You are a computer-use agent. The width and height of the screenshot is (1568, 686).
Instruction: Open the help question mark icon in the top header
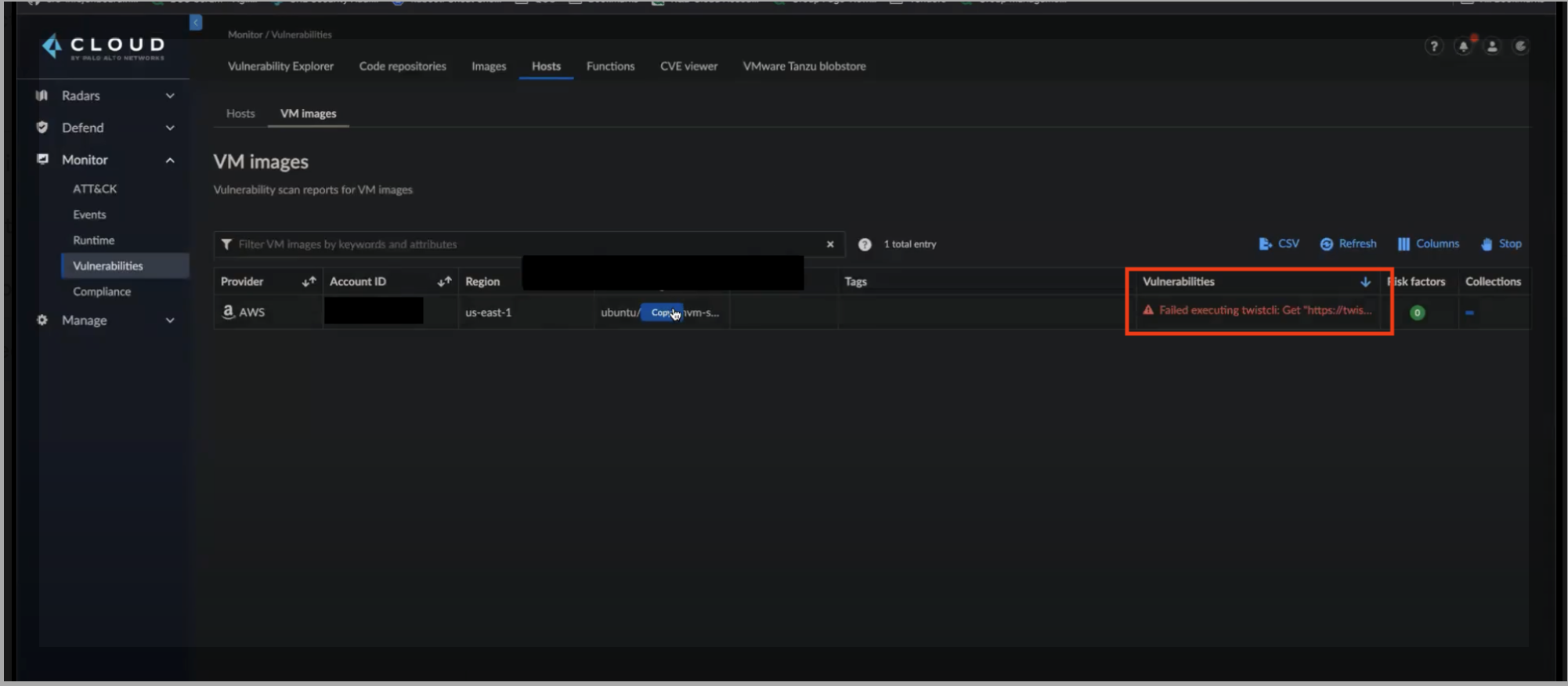tap(1433, 46)
